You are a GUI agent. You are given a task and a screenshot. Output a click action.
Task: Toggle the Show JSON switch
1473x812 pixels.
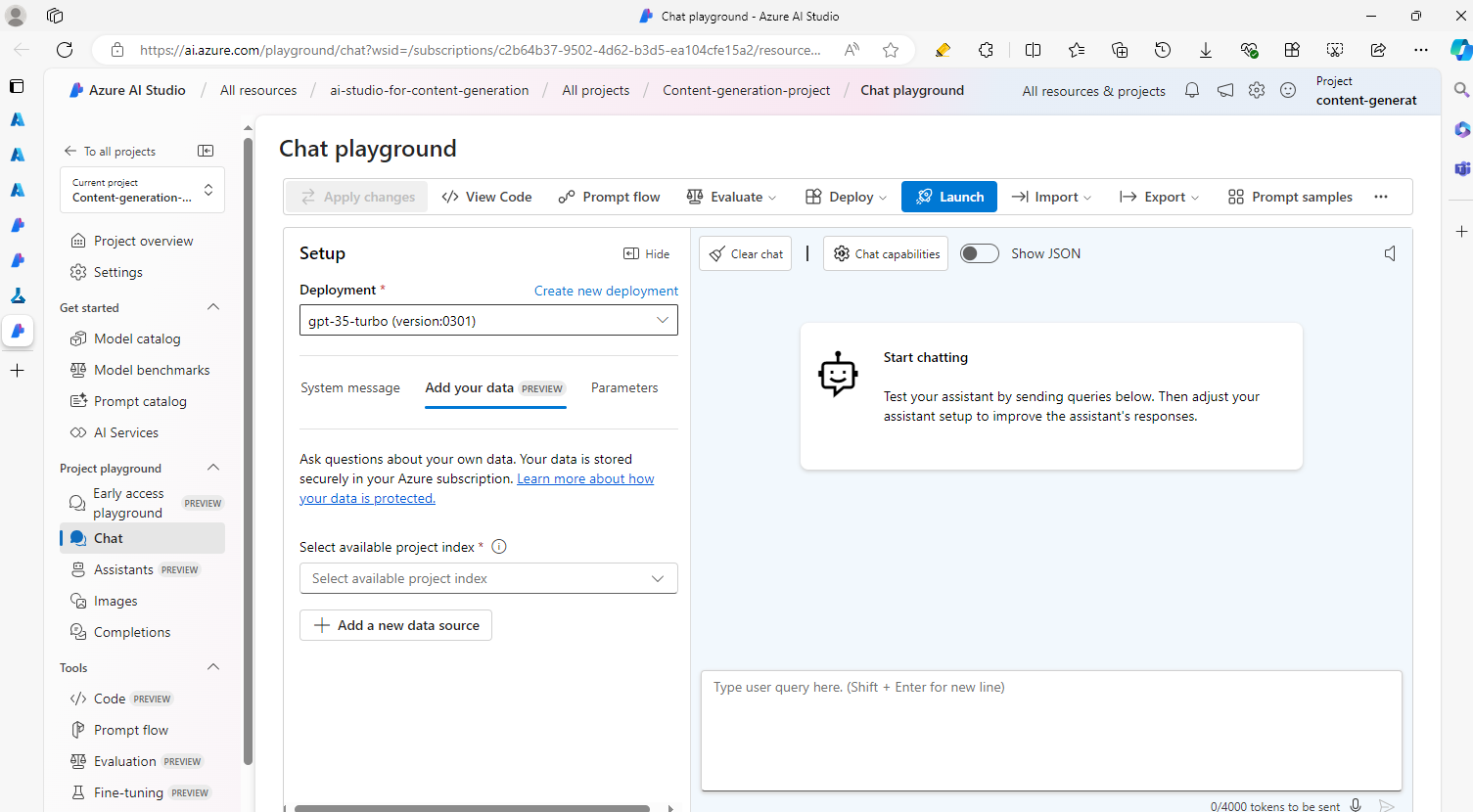pos(979,253)
